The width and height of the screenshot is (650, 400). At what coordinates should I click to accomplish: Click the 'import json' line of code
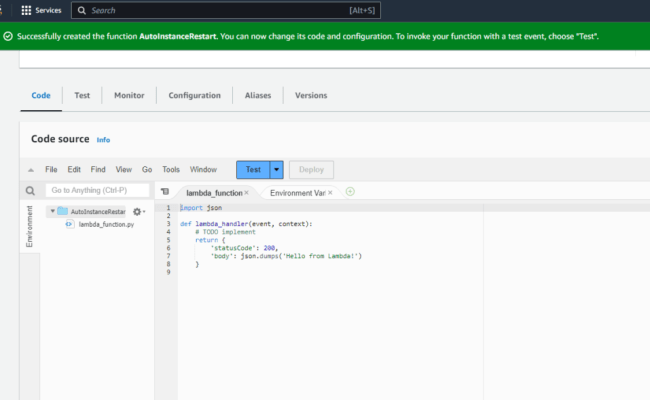201,208
